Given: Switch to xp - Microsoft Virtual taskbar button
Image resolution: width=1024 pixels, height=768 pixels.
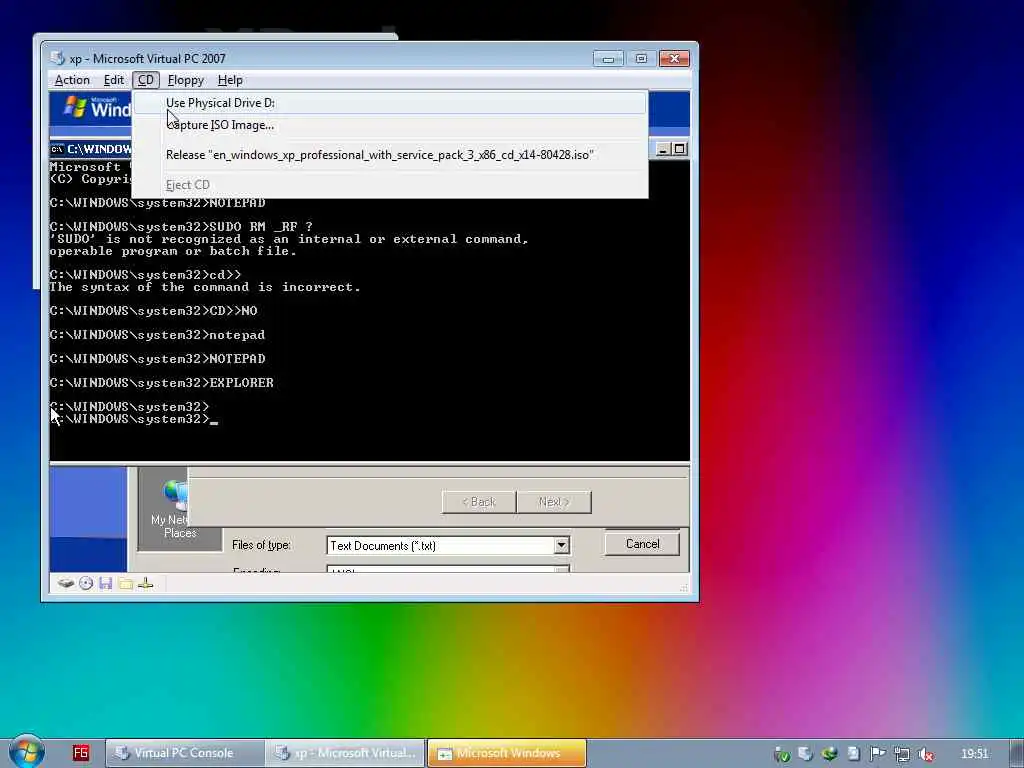Looking at the screenshot, I should [x=345, y=753].
